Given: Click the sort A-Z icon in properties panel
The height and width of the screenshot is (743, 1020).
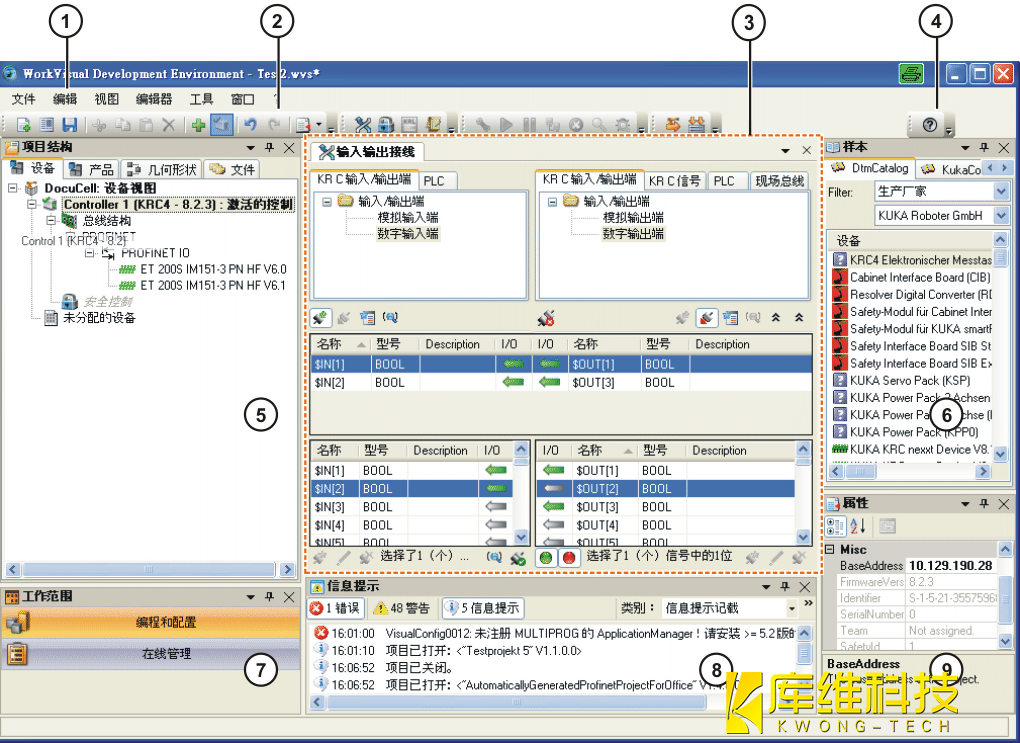Looking at the screenshot, I should click(x=858, y=526).
